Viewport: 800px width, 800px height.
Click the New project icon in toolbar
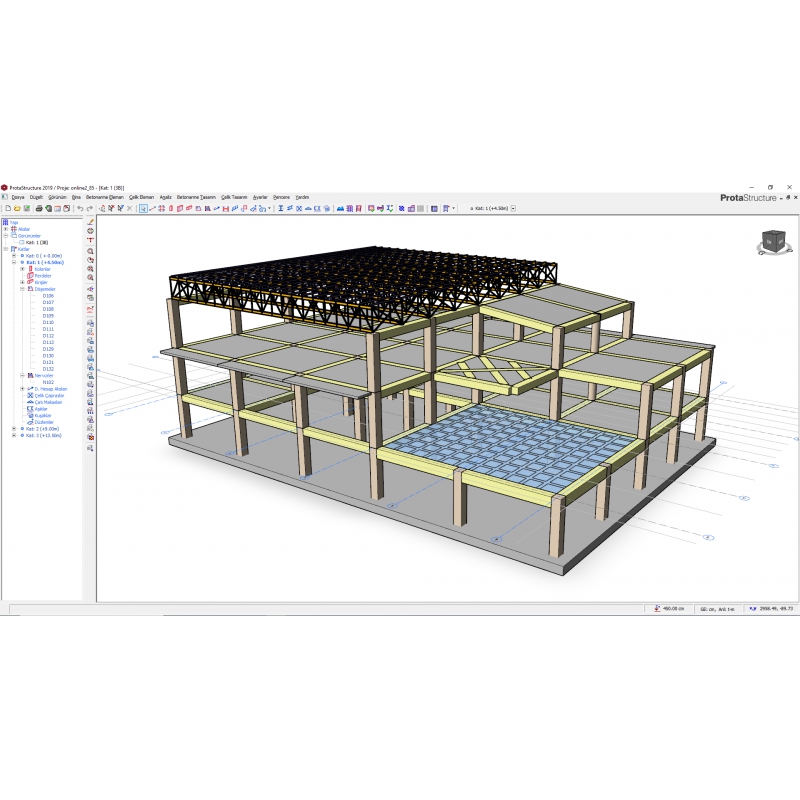point(6,208)
